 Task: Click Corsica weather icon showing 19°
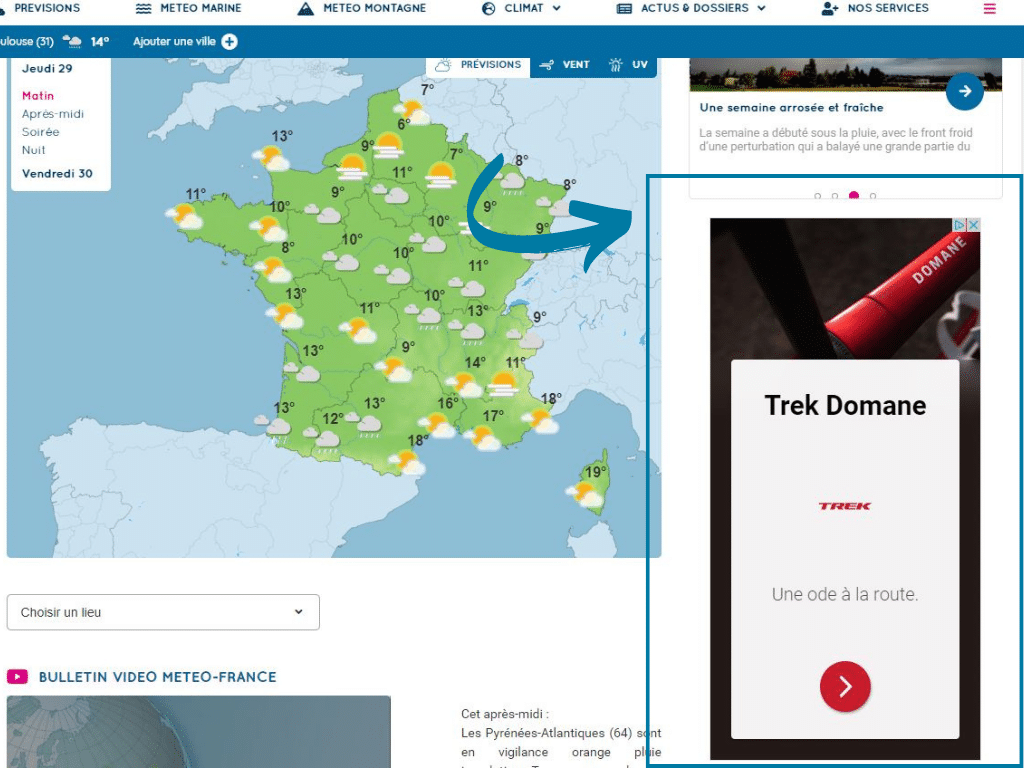[x=585, y=494]
